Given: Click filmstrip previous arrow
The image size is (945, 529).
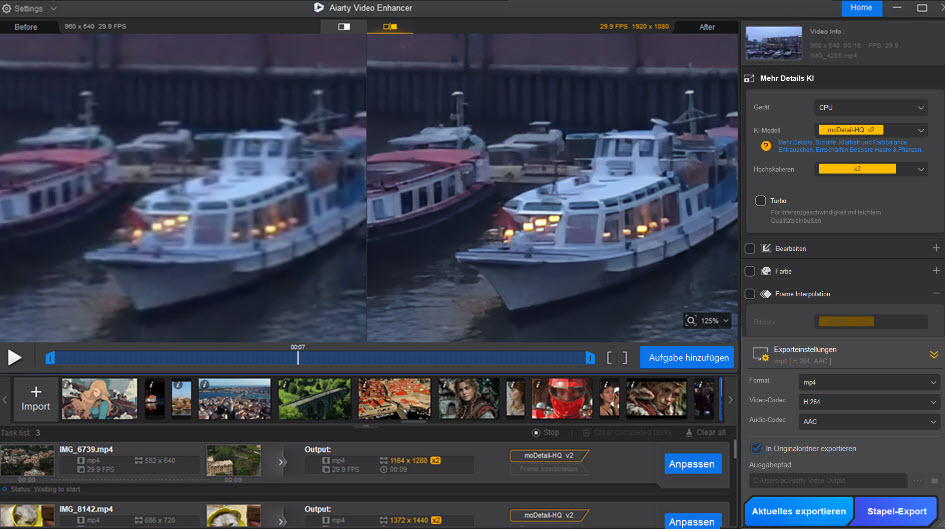Looking at the screenshot, I should [x=5, y=399].
